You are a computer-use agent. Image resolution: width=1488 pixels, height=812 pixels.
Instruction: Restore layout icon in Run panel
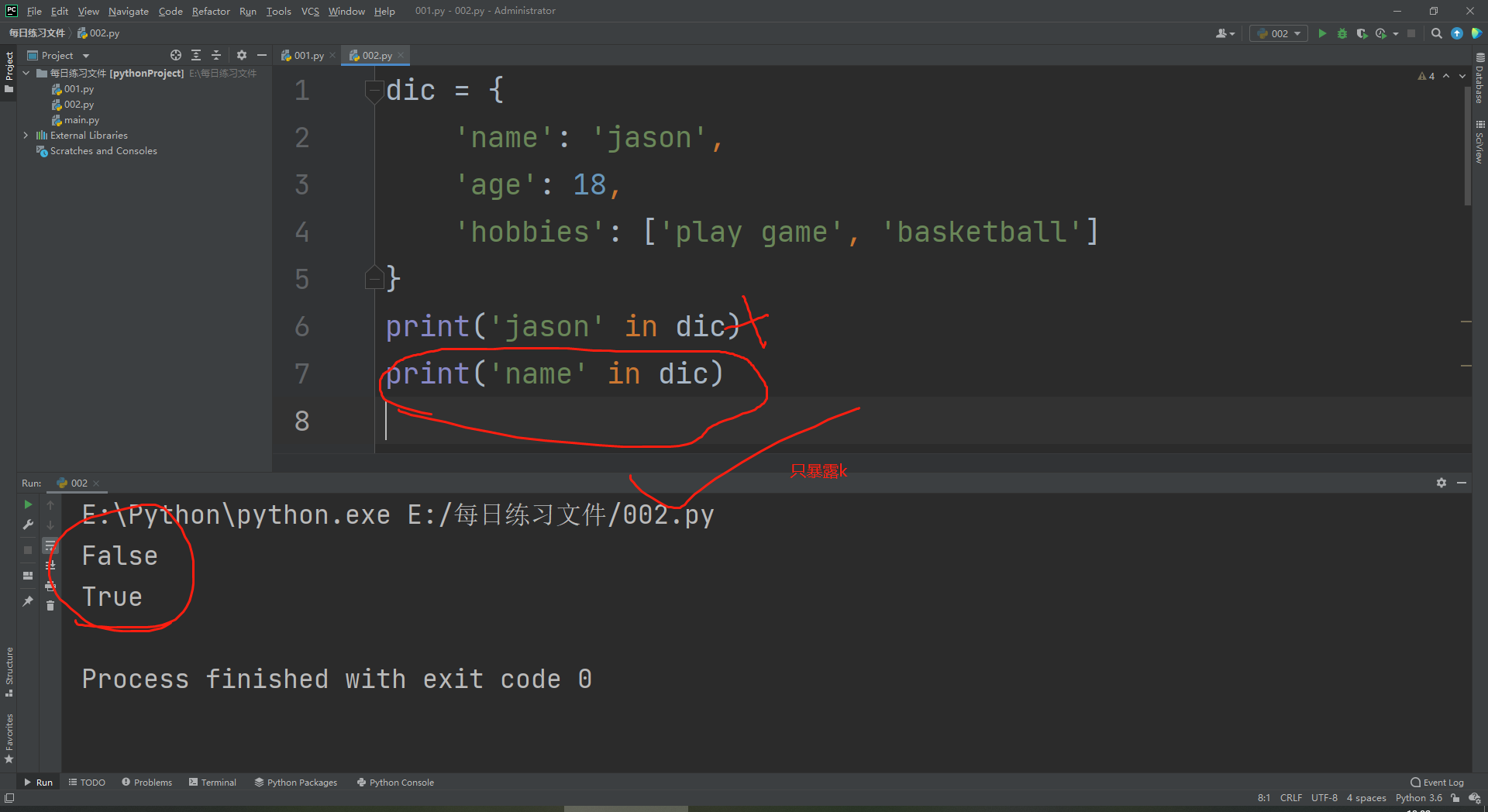click(28, 576)
